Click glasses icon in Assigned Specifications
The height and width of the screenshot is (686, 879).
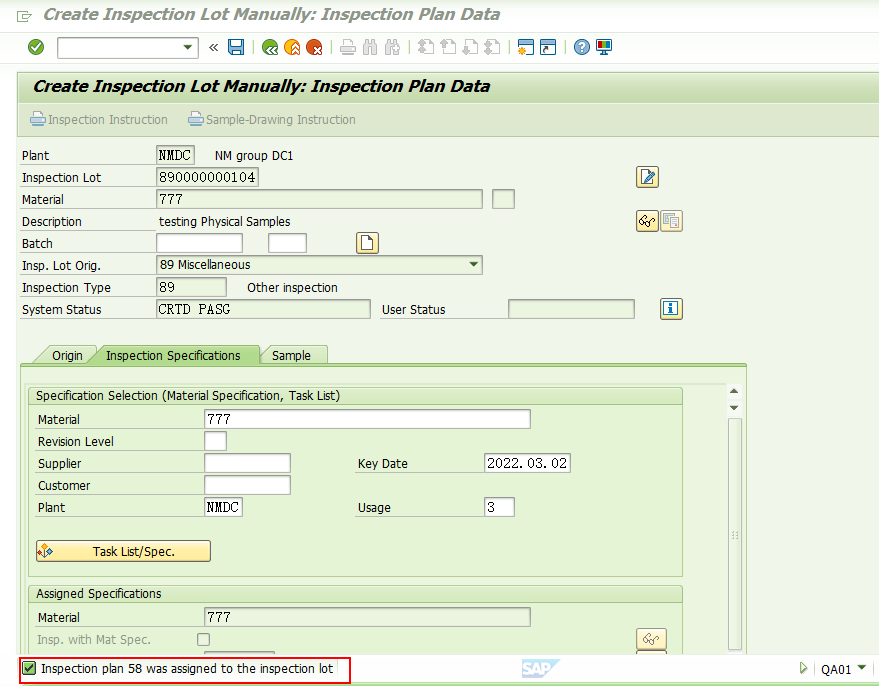pyautogui.click(x=651, y=638)
